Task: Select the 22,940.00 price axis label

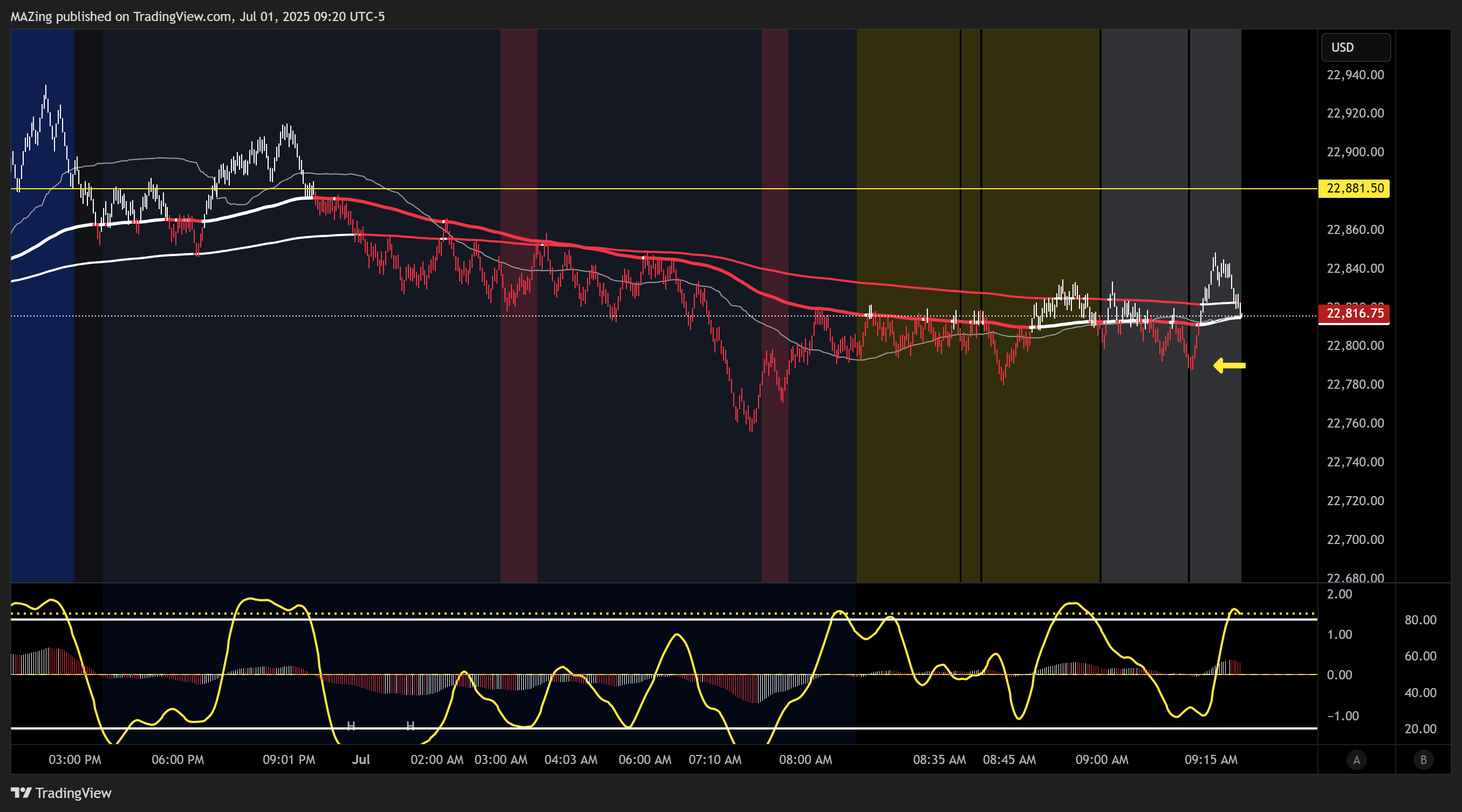Action: [x=1355, y=75]
